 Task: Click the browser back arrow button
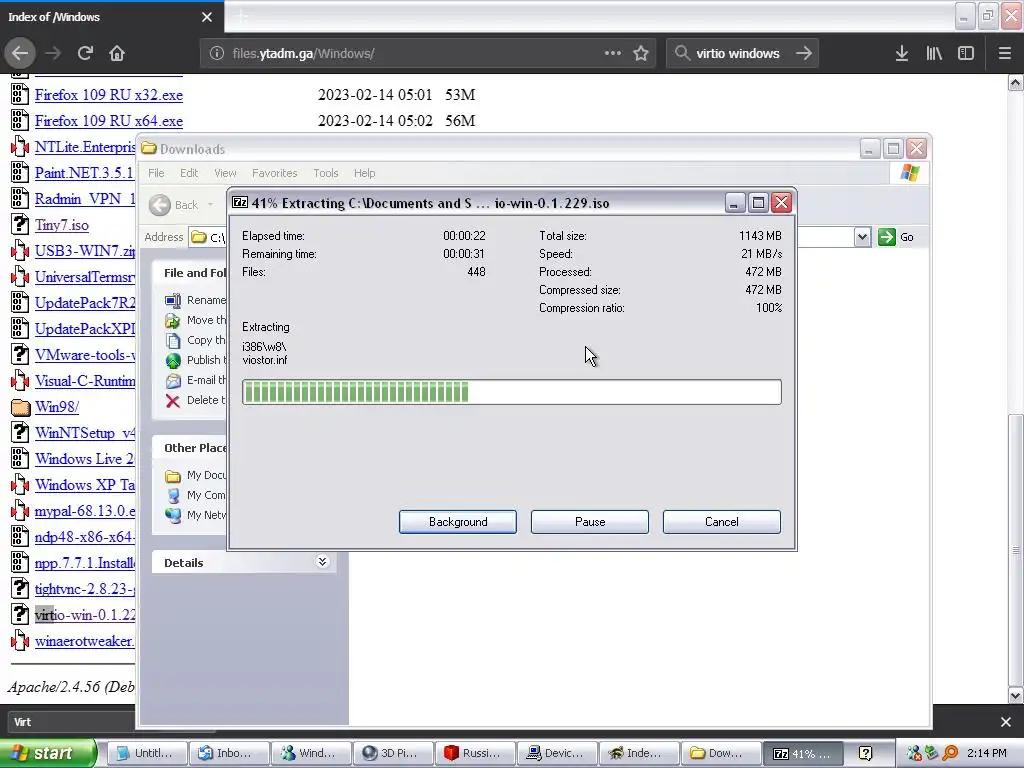pos(20,54)
